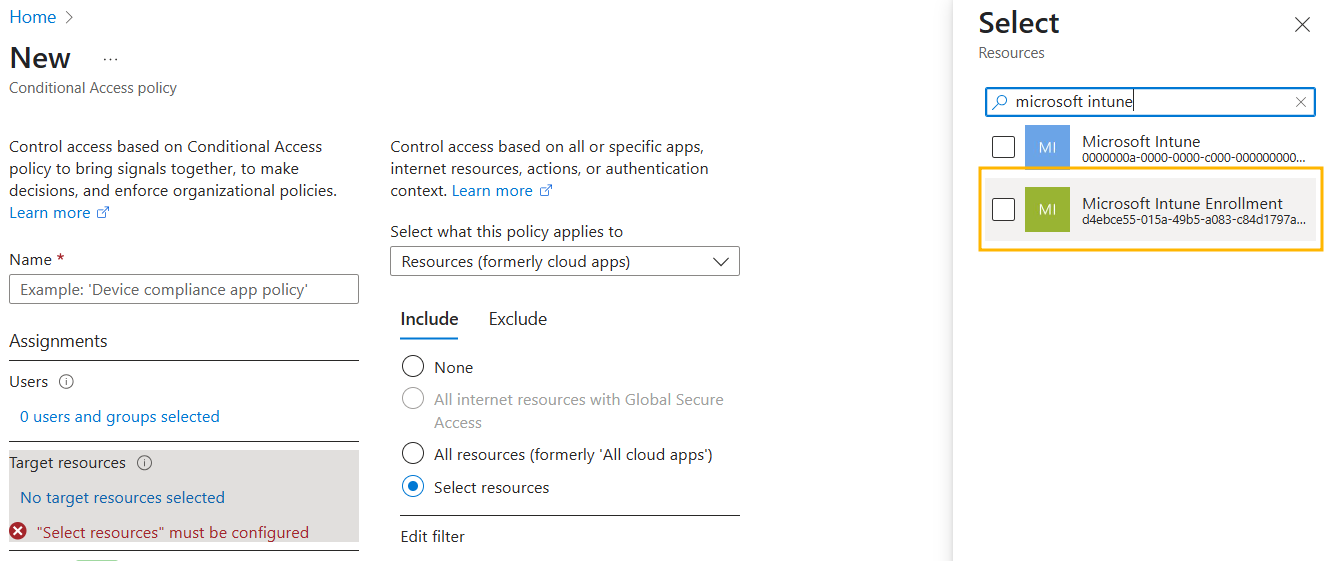Viewport: 1328px width, 561px height.
Task: Select the None radio option
Action: pos(412,367)
